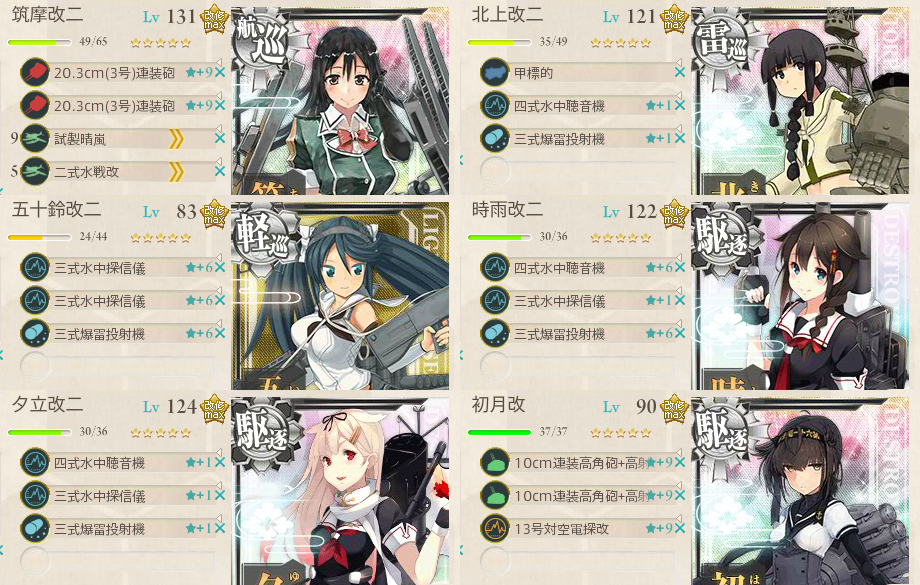Select the 二式水戦改 seaplane fighter icon

[x=35, y=171]
